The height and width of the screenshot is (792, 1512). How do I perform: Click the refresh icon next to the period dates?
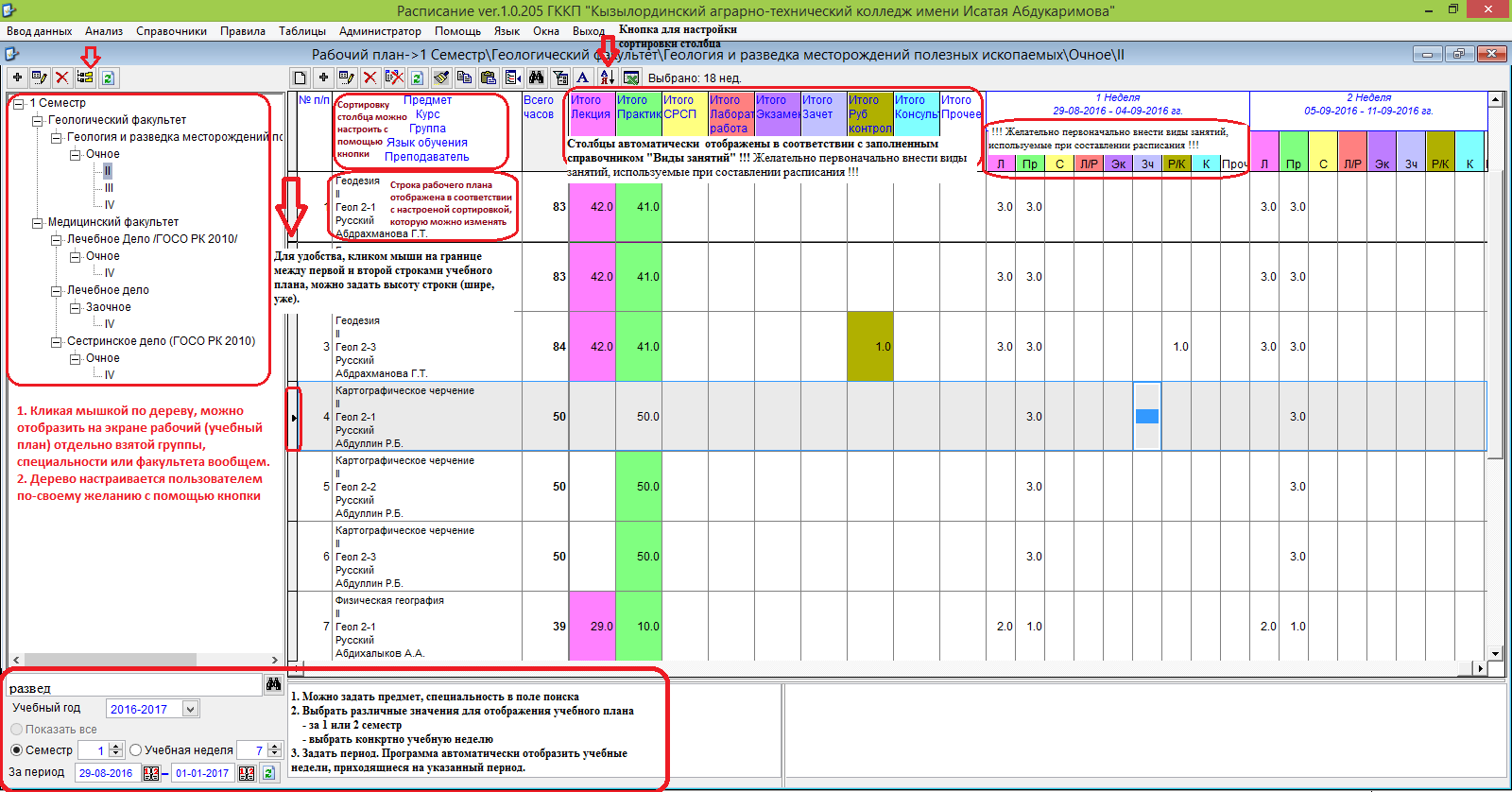tap(268, 773)
